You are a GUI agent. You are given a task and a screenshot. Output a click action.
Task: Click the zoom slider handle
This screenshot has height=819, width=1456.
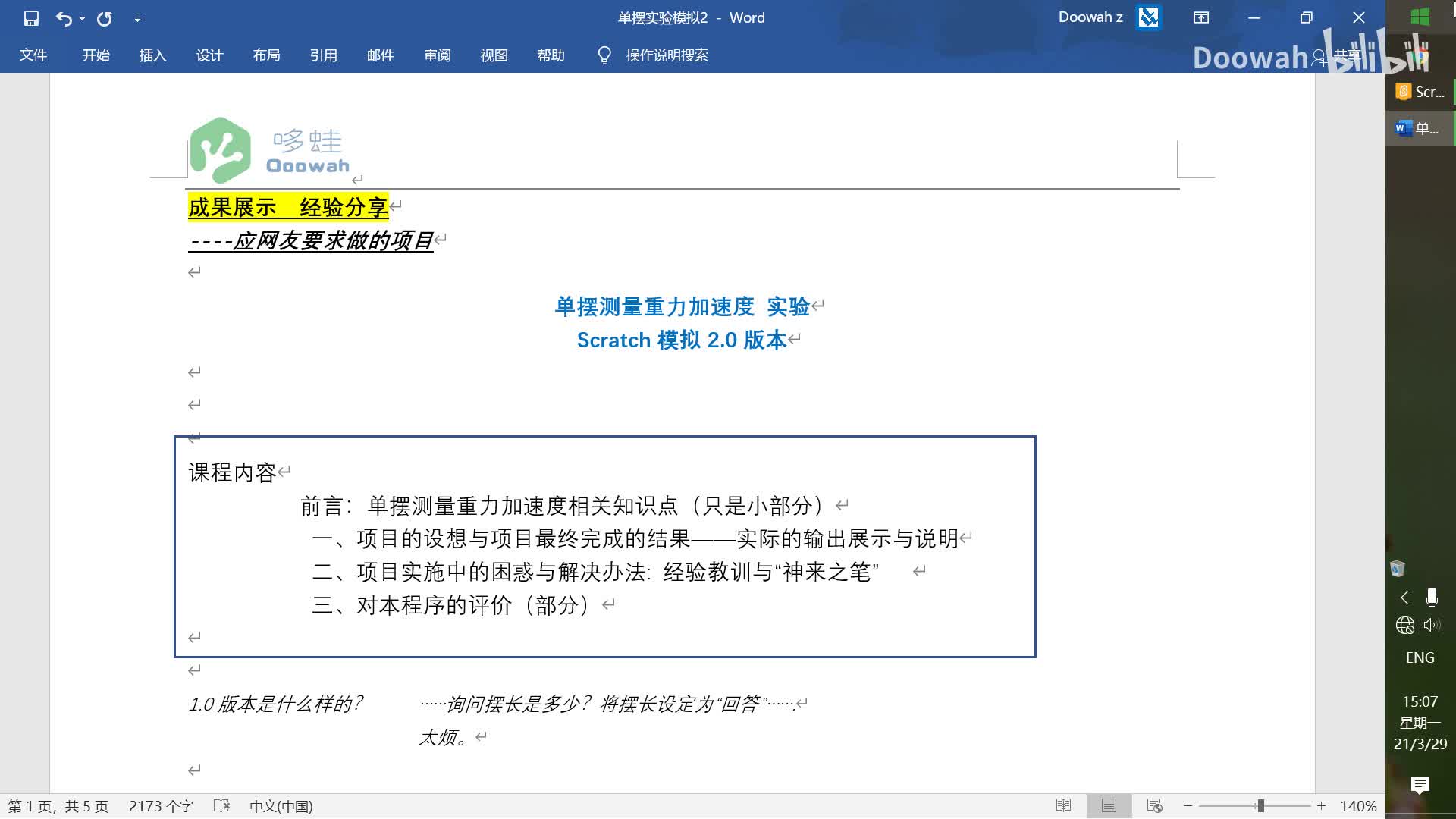[x=1260, y=806]
